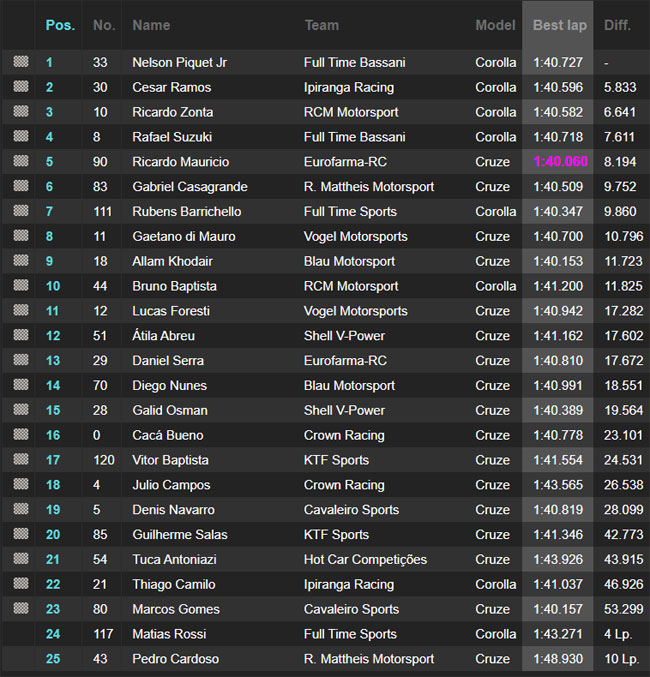Click the checkered flag icon beside Denis Navarro
Viewport: 650px width, 677px height.
coord(21,509)
